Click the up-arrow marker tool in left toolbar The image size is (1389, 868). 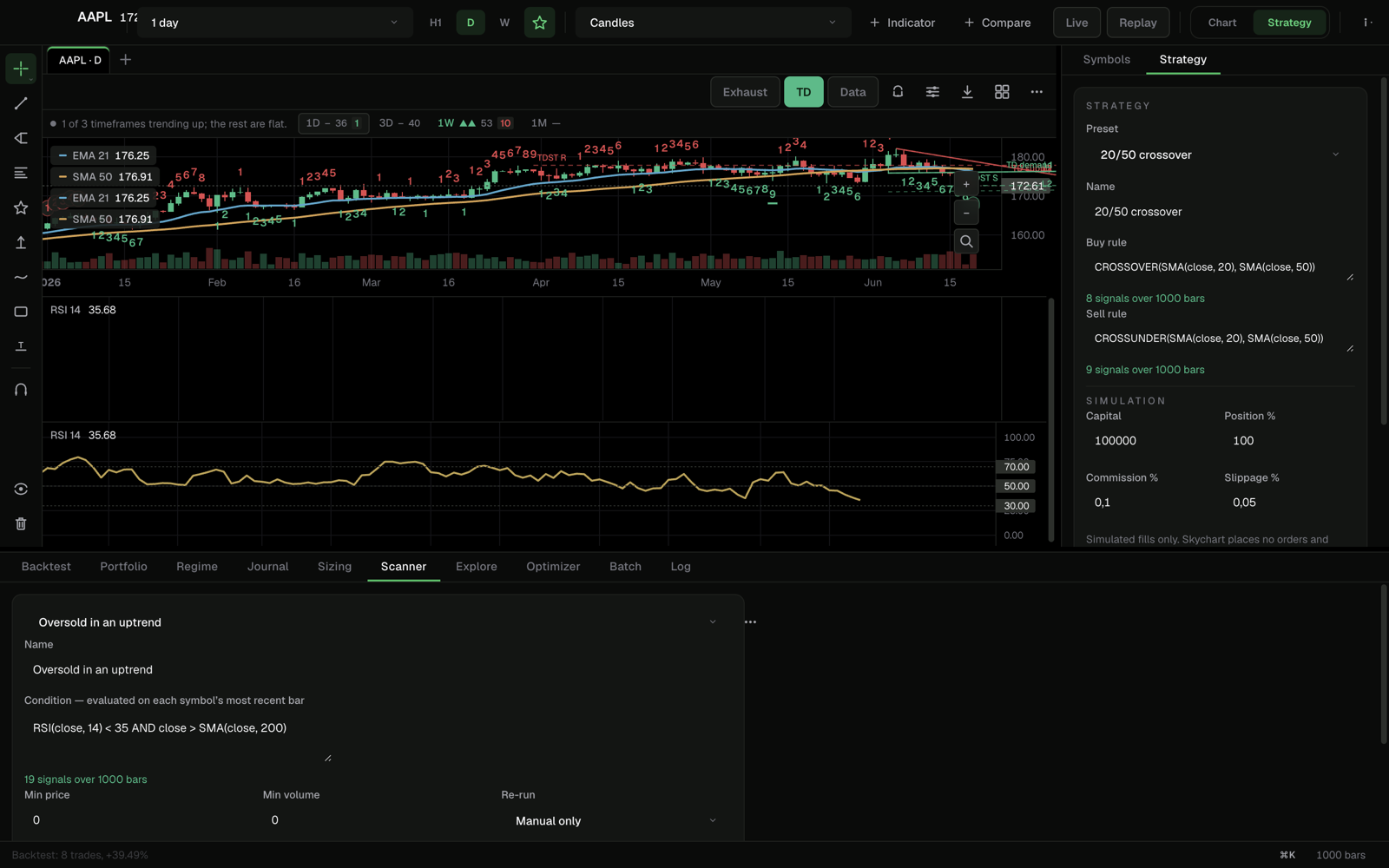click(21, 242)
